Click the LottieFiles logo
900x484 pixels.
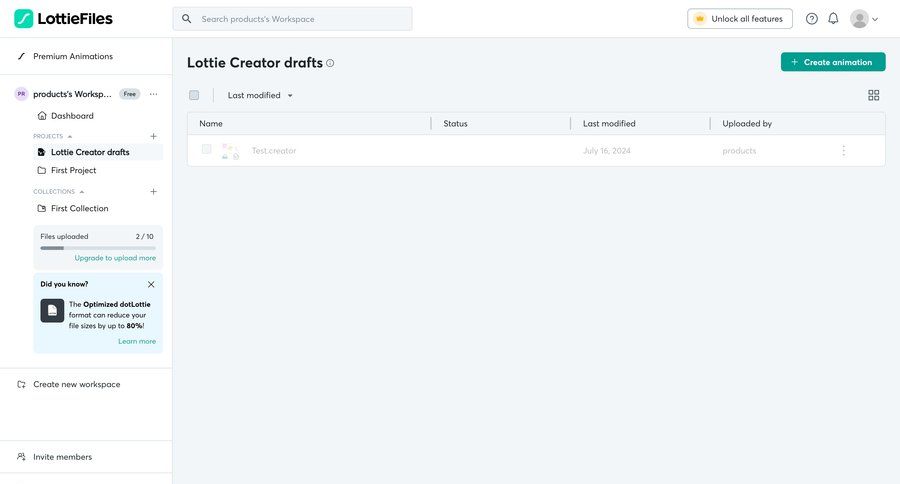pyautogui.click(x=63, y=18)
